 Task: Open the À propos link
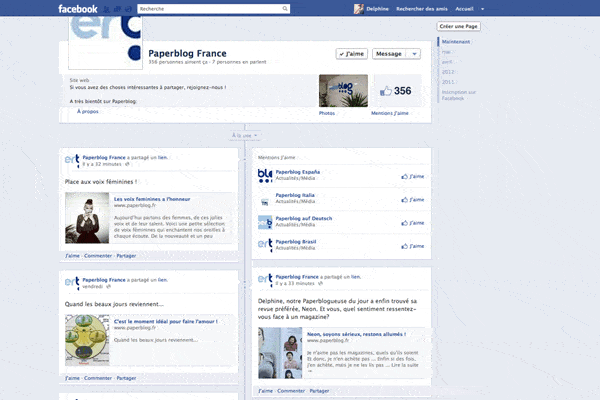88,111
